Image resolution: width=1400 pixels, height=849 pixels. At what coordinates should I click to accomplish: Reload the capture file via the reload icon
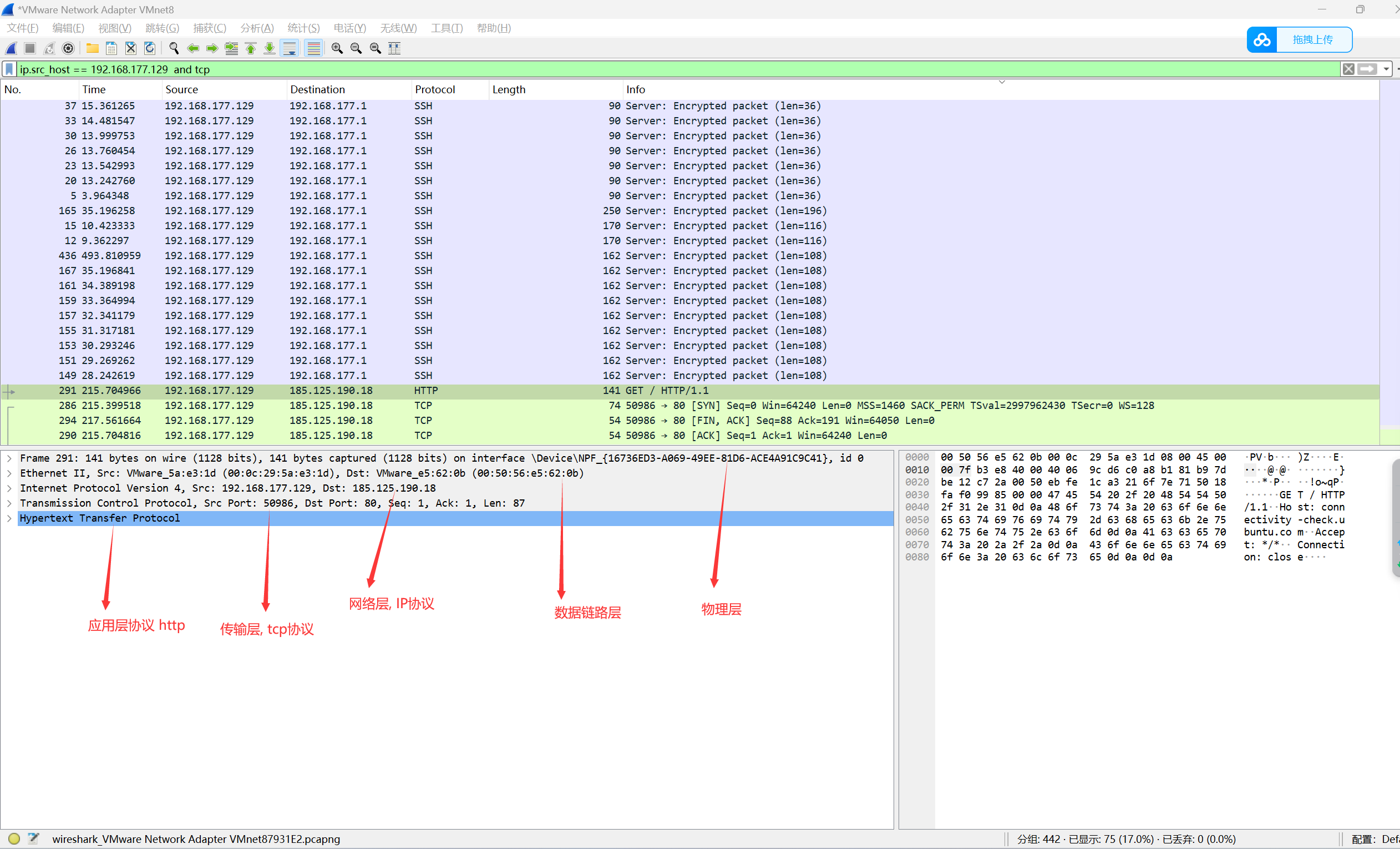(149, 48)
